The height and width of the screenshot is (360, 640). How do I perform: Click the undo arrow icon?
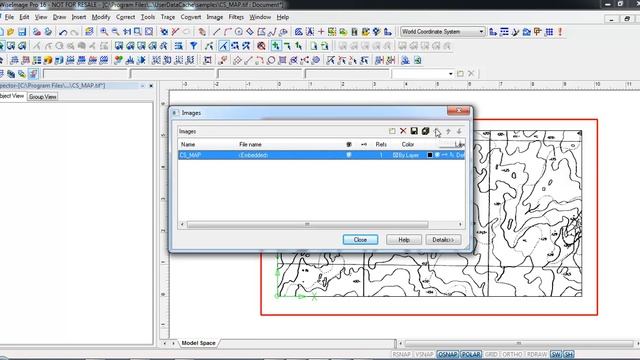pyautogui.click(x=63, y=32)
